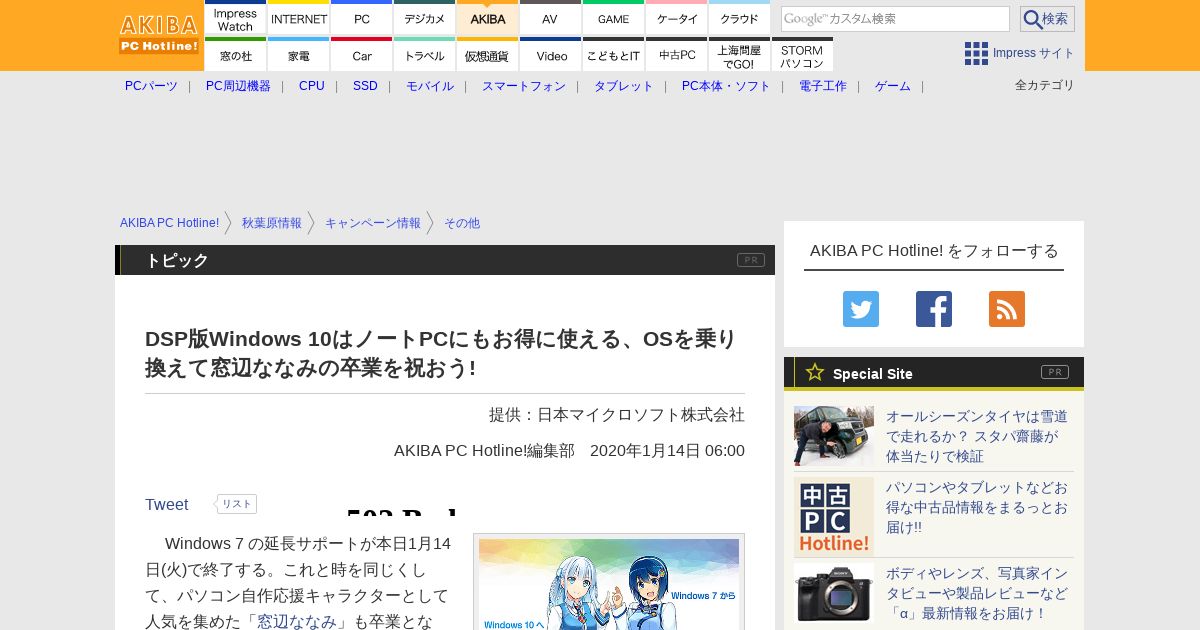Open the INTERNET Watch tab
1200x630 pixels.
[299, 18]
